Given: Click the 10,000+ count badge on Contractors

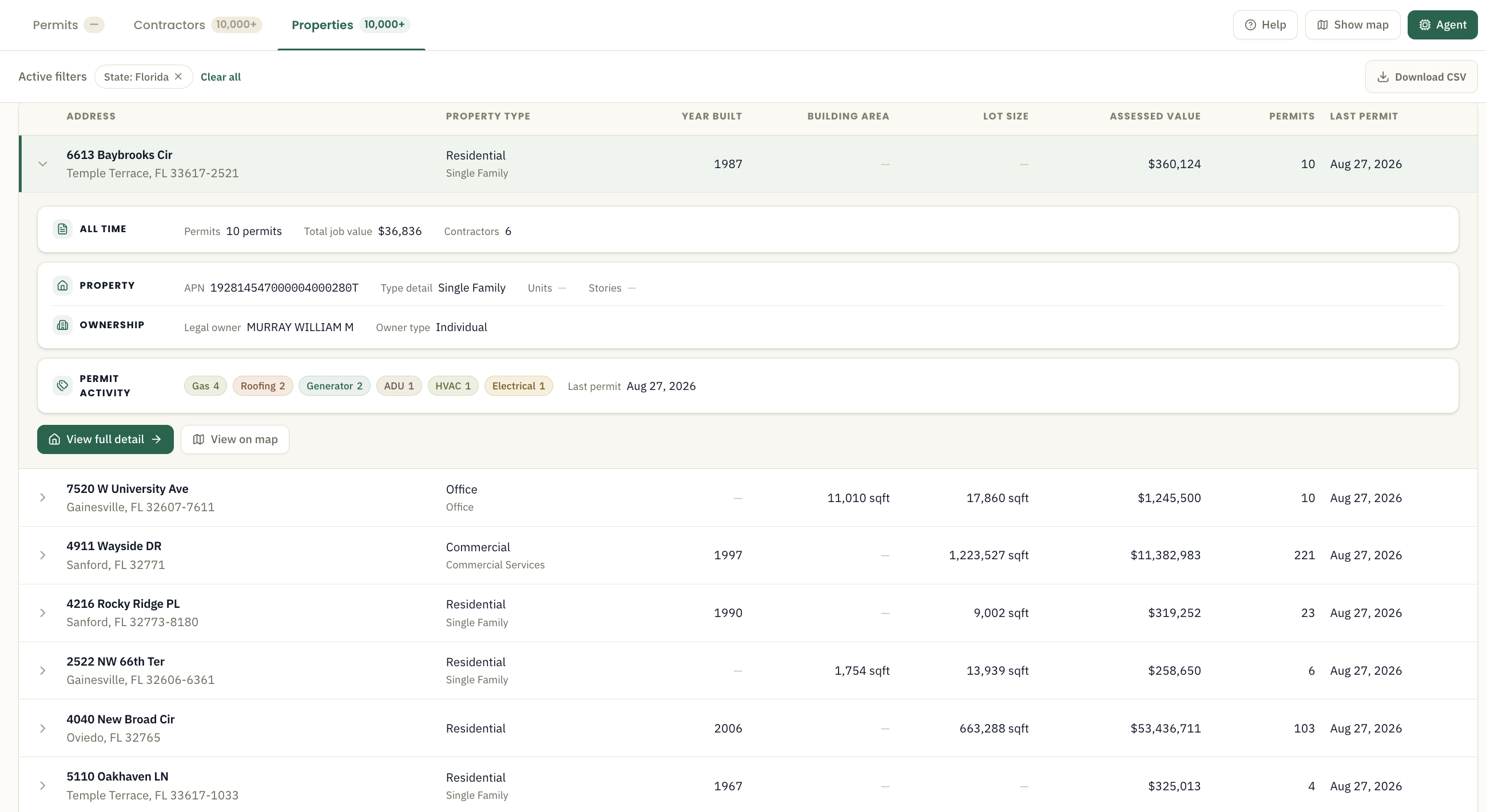Looking at the screenshot, I should (x=237, y=24).
